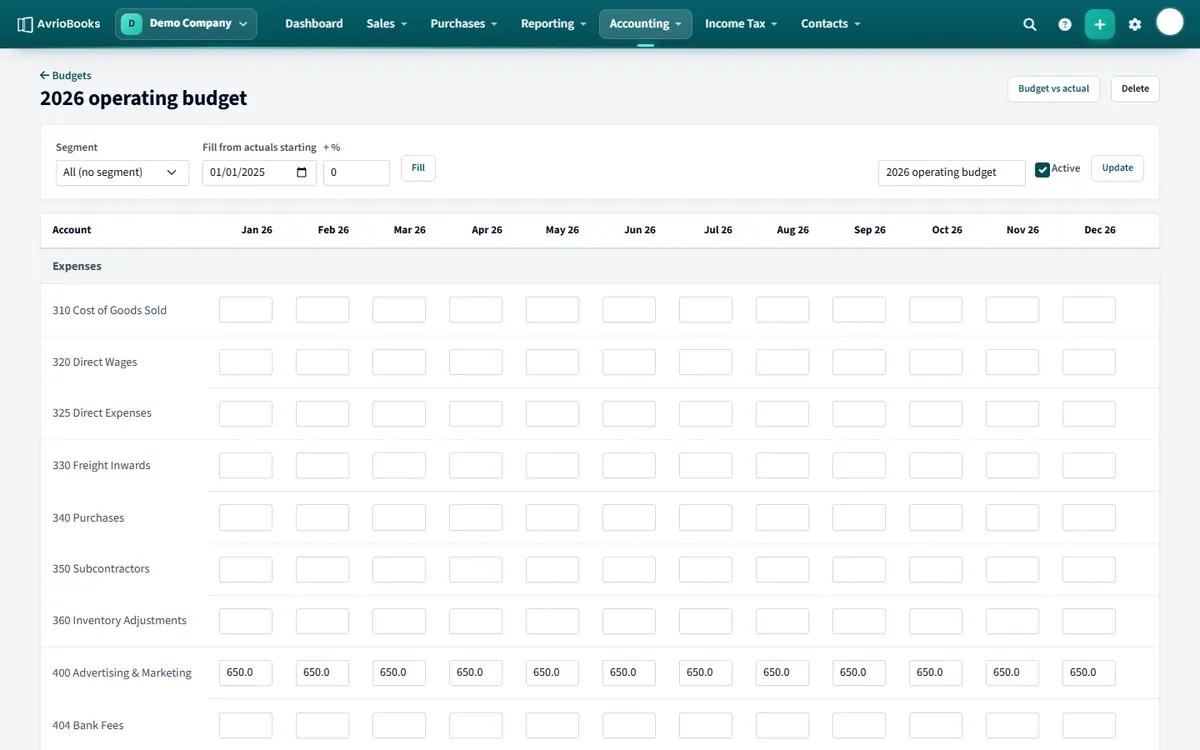Click Apr 26 cell for Freight Inwards
The width and height of the screenshot is (1200, 750).
pyautogui.click(x=476, y=465)
